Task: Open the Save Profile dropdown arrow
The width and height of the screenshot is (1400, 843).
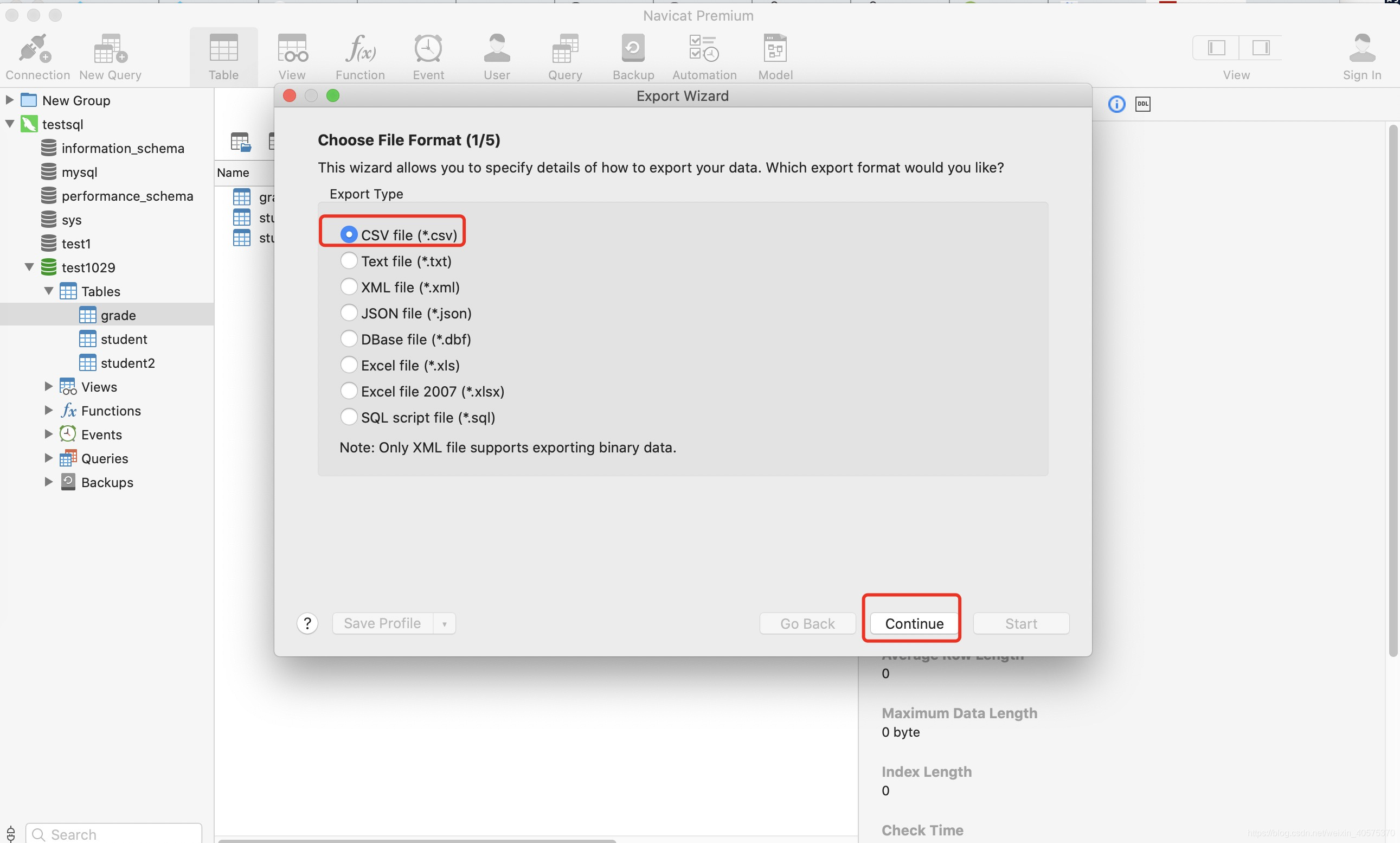Action: [444, 624]
